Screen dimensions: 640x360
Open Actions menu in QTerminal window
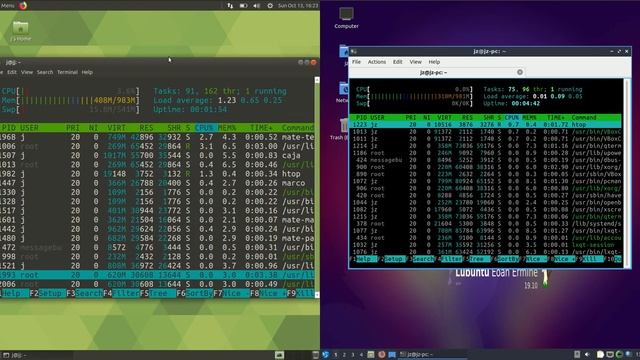376,62
